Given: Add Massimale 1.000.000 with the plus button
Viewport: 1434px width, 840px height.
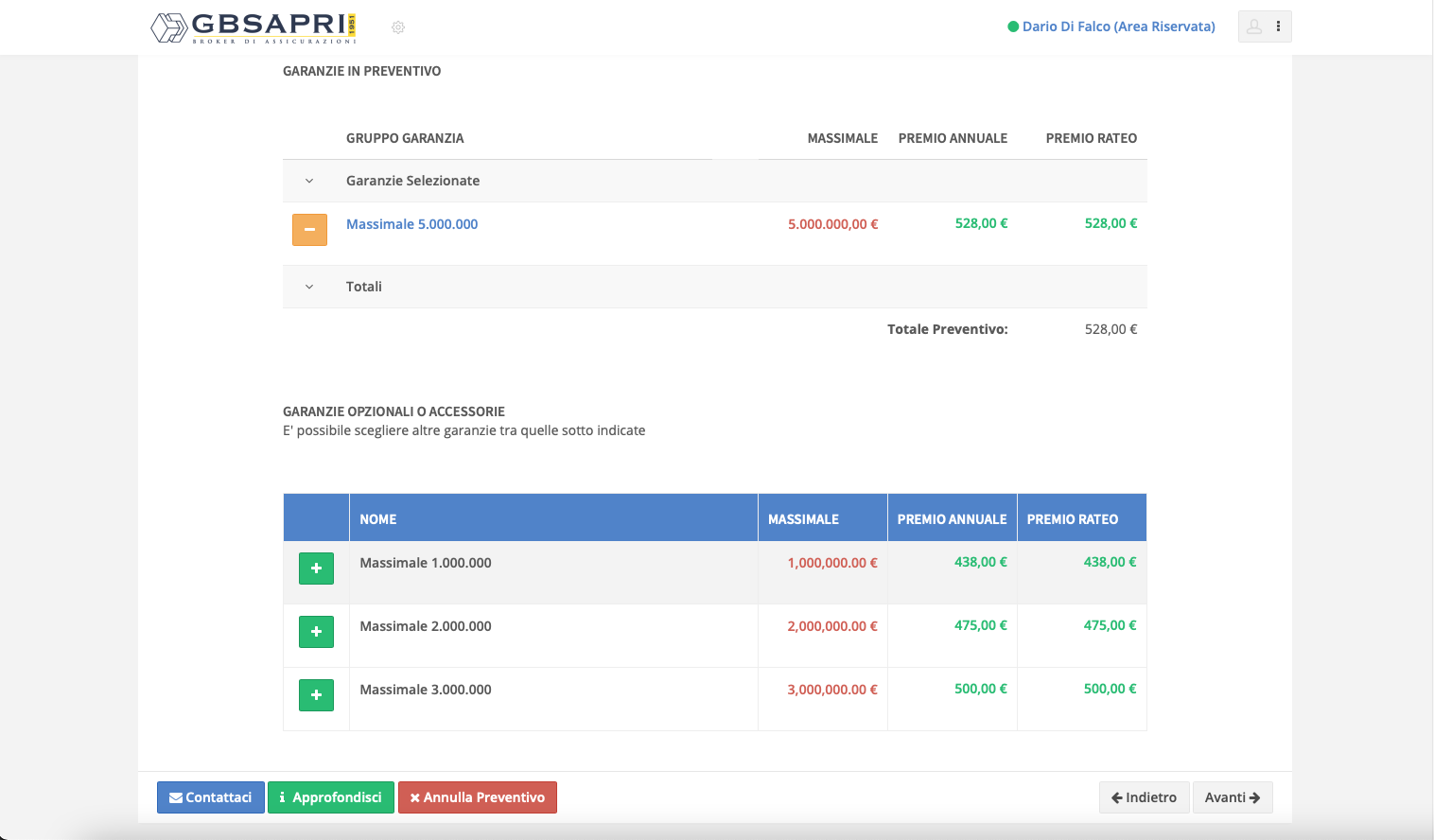Looking at the screenshot, I should (316, 569).
